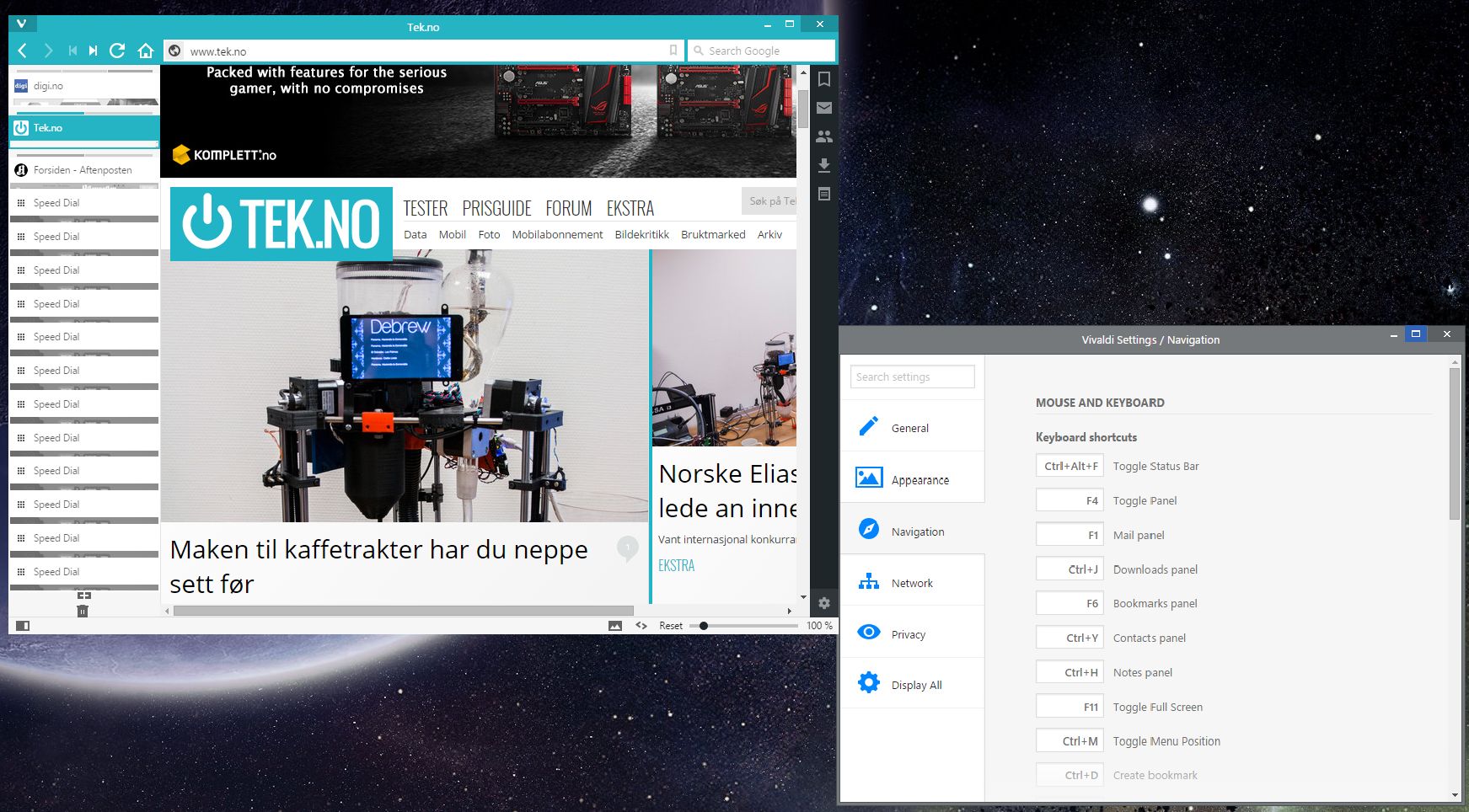Edit Mail panel F1 shortcut field
Viewport: 1469px width, 812px height.
tap(1070, 535)
